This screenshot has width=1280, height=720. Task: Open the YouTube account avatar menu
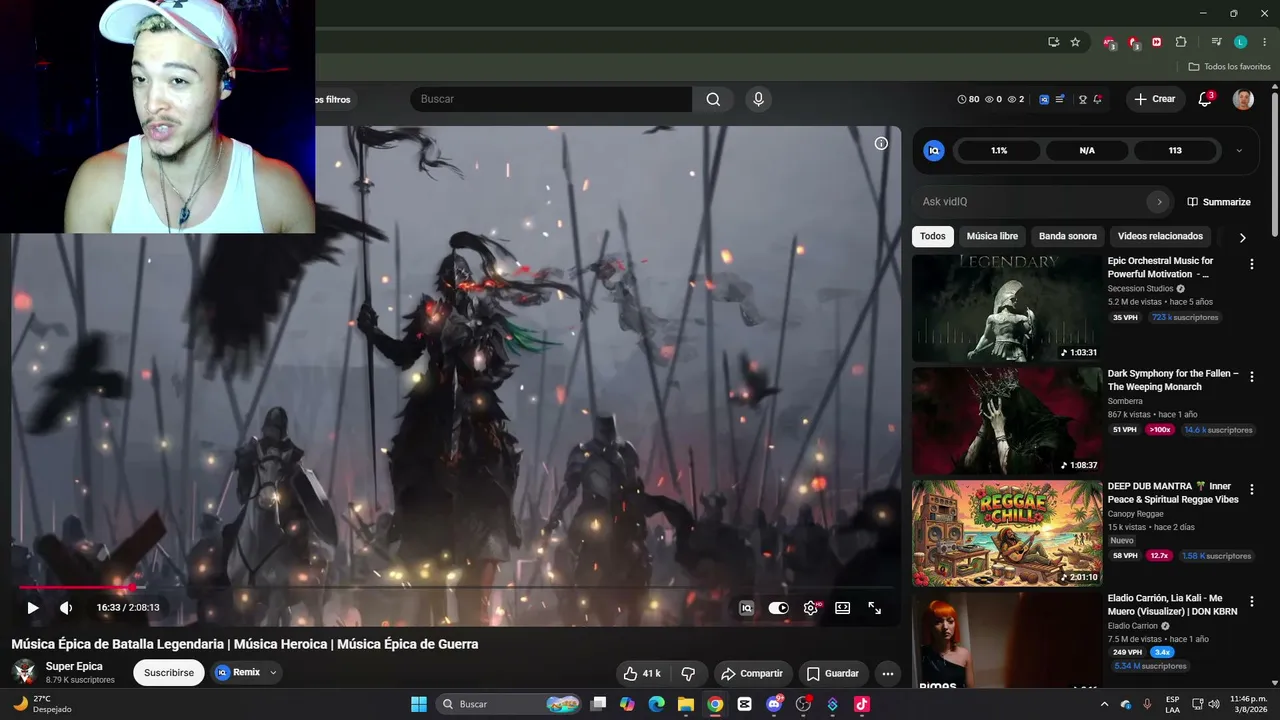1243,99
